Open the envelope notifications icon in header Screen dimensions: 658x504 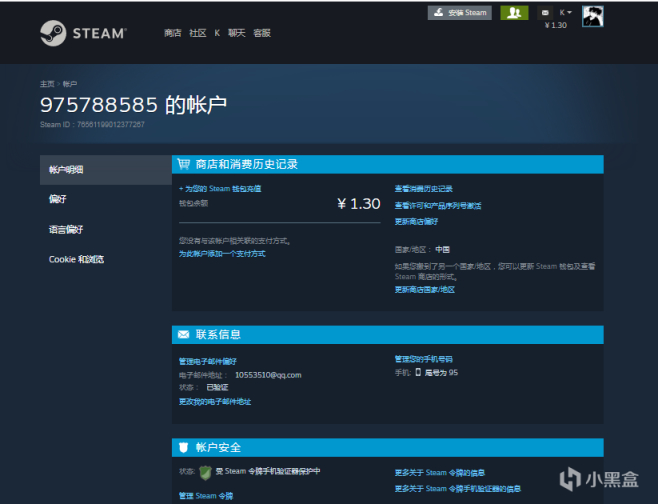click(545, 13)
